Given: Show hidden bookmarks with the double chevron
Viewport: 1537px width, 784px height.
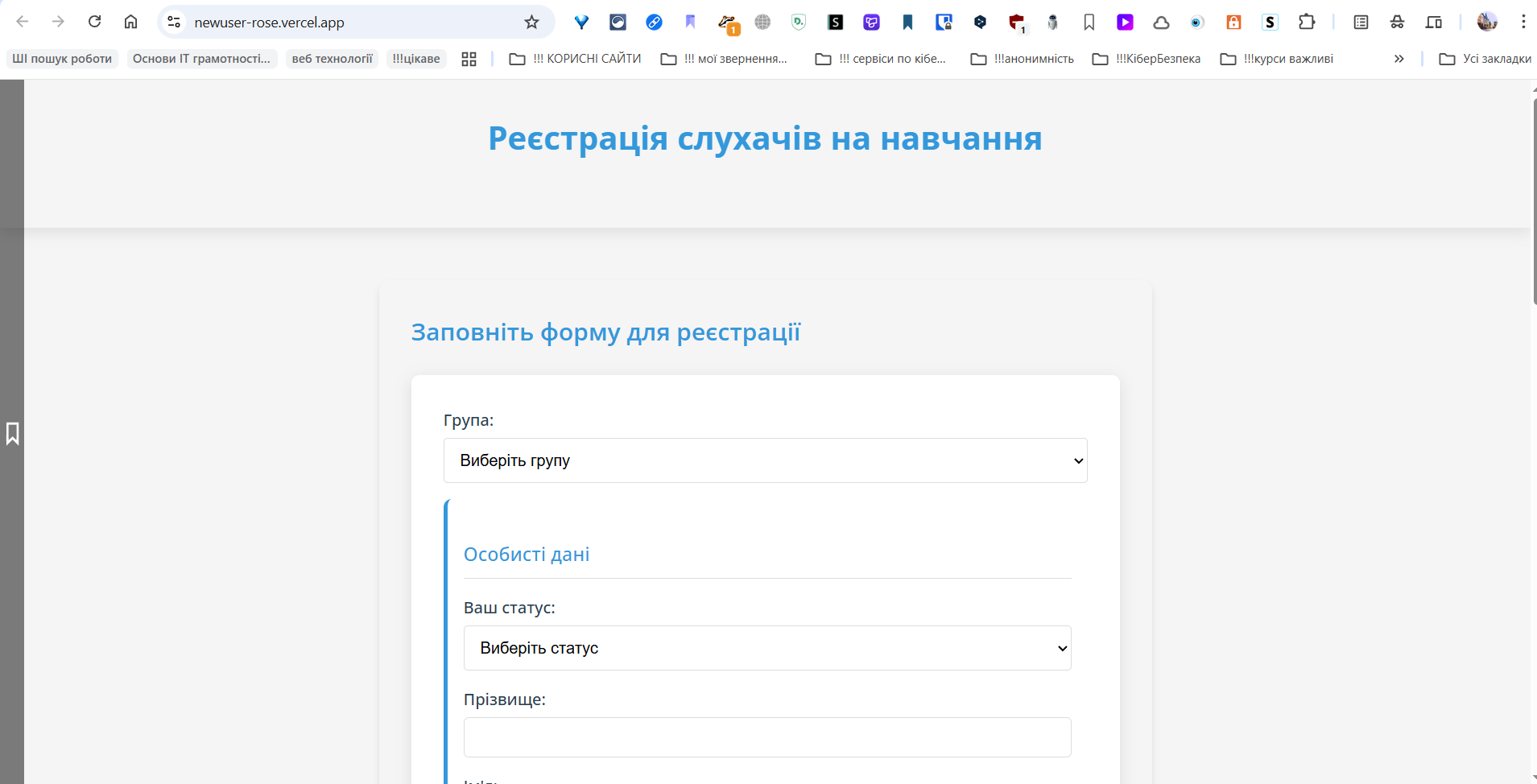Looking at the screenshot, I should (1399, 59).
